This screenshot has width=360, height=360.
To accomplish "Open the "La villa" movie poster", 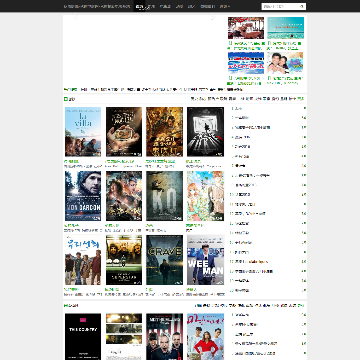I will tap(83, 132).
